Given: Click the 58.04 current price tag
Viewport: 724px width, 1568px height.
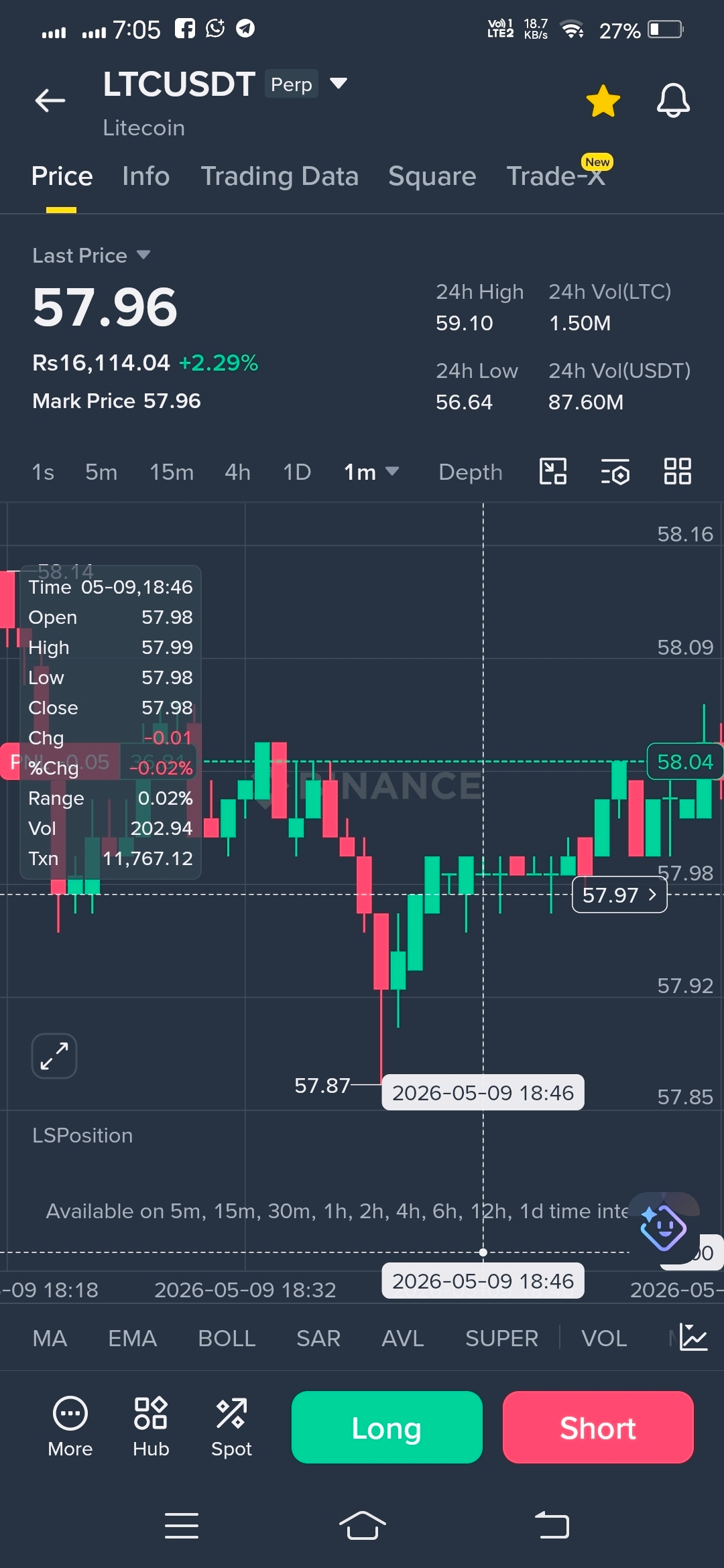Looking at the screenshot, I should 684,762.
